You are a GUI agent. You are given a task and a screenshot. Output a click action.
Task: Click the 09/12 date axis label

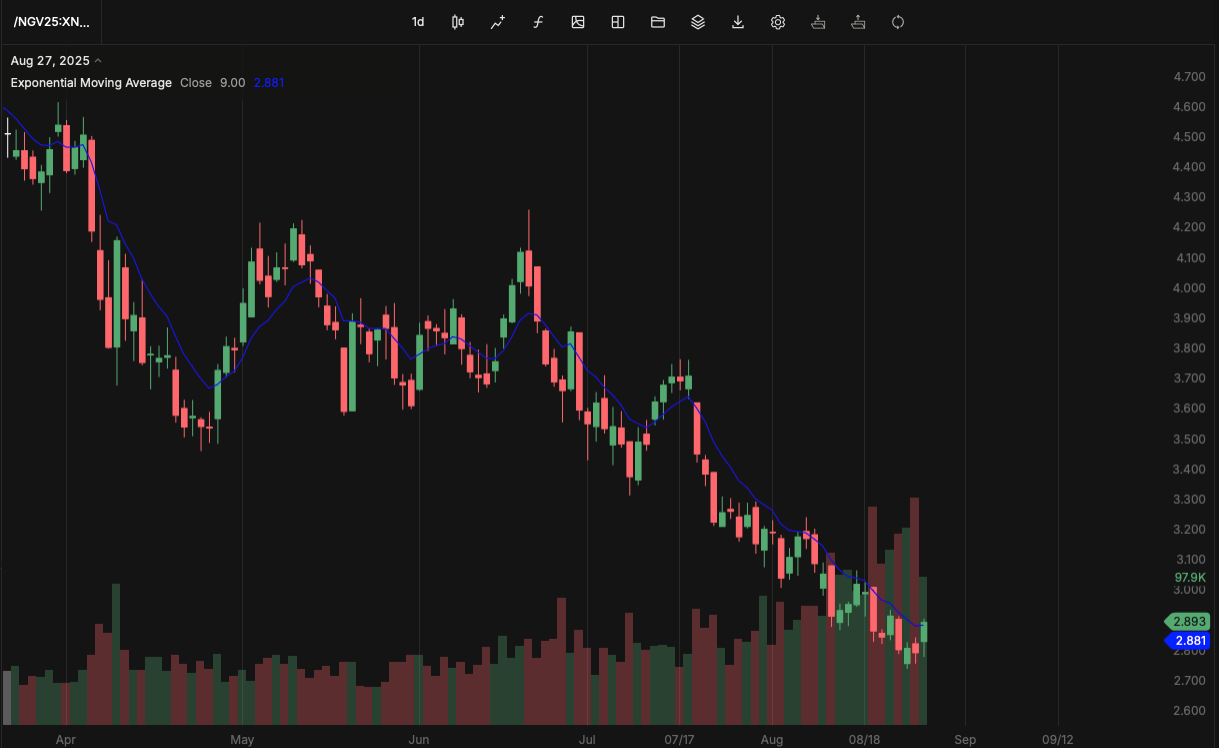(x=1058, y=740)
